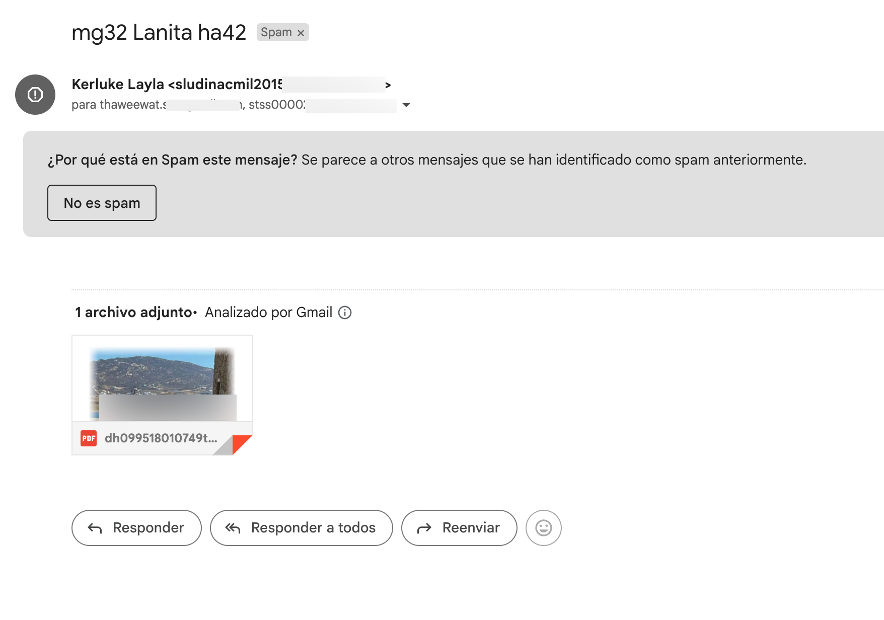Click the sender email address sludinacmil
This screenshot has width=884, height=620.
pyautogui.click(x=228, y=85)
